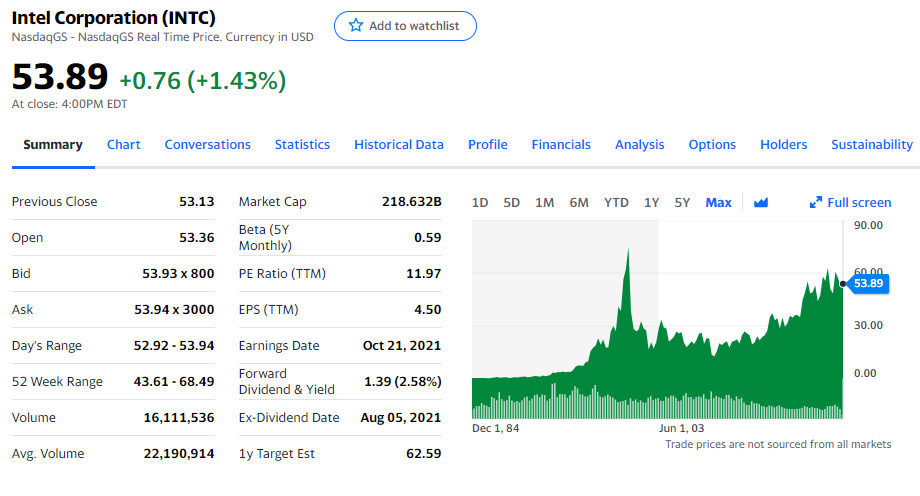The width and height of the screenshot is (920, 496).
Task: Select the 1Y chart range
Action: pos(651,203)
